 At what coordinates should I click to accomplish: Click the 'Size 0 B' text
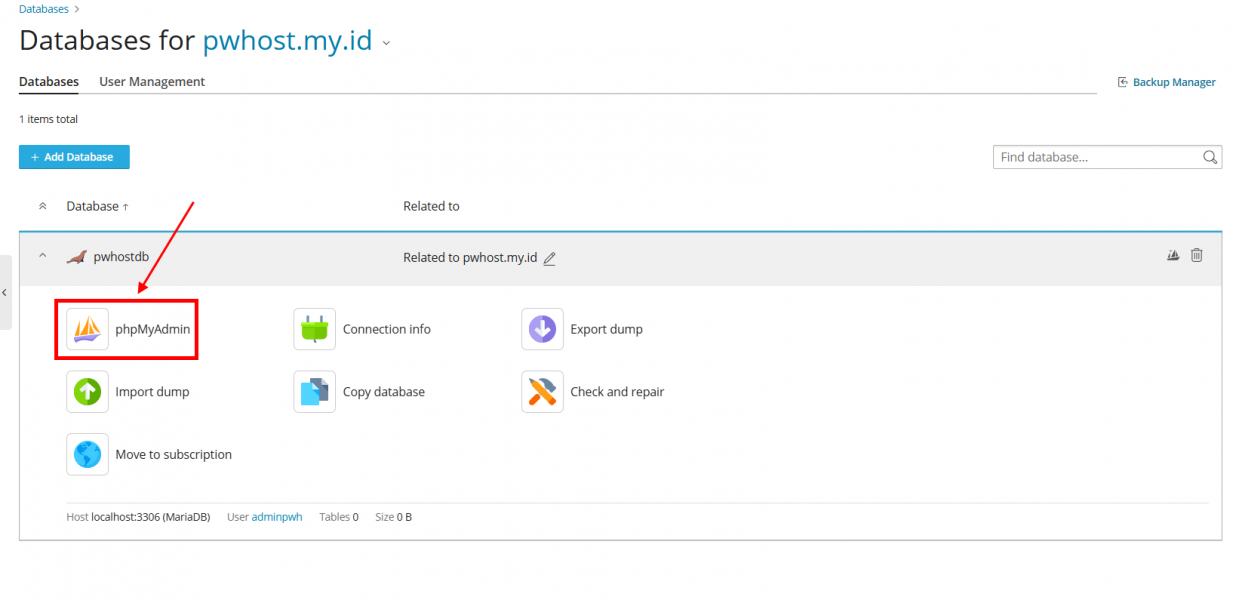394,517
